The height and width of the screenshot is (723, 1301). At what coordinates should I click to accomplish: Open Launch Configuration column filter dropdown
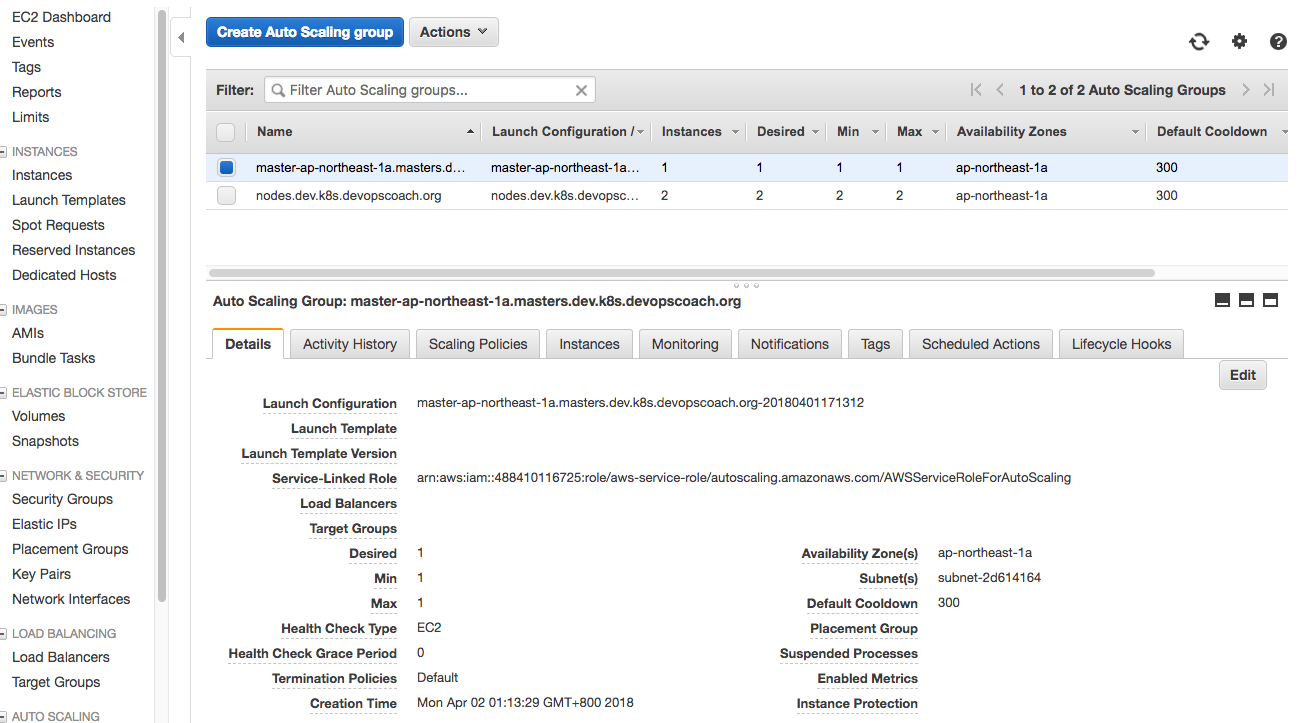(640, 132)
